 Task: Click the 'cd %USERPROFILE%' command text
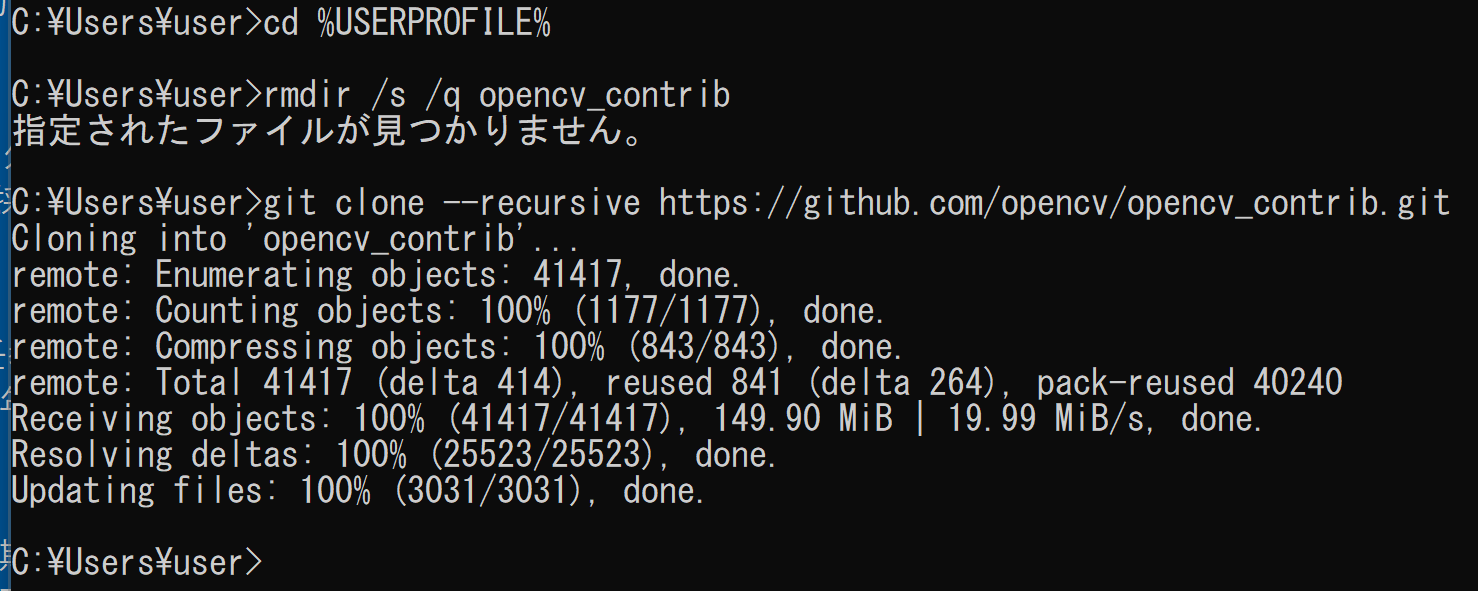(407, 24)
